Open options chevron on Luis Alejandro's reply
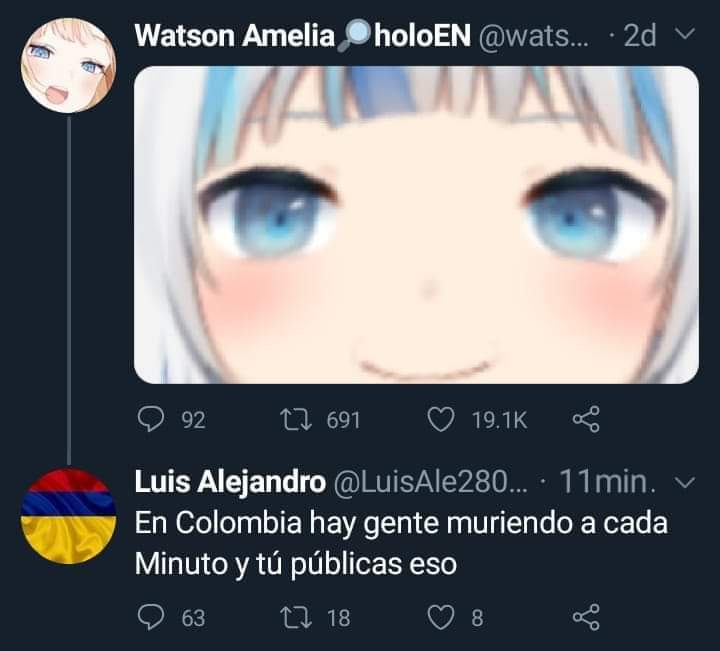This screenshot has width=720, height=651. [x=684, y=483]
